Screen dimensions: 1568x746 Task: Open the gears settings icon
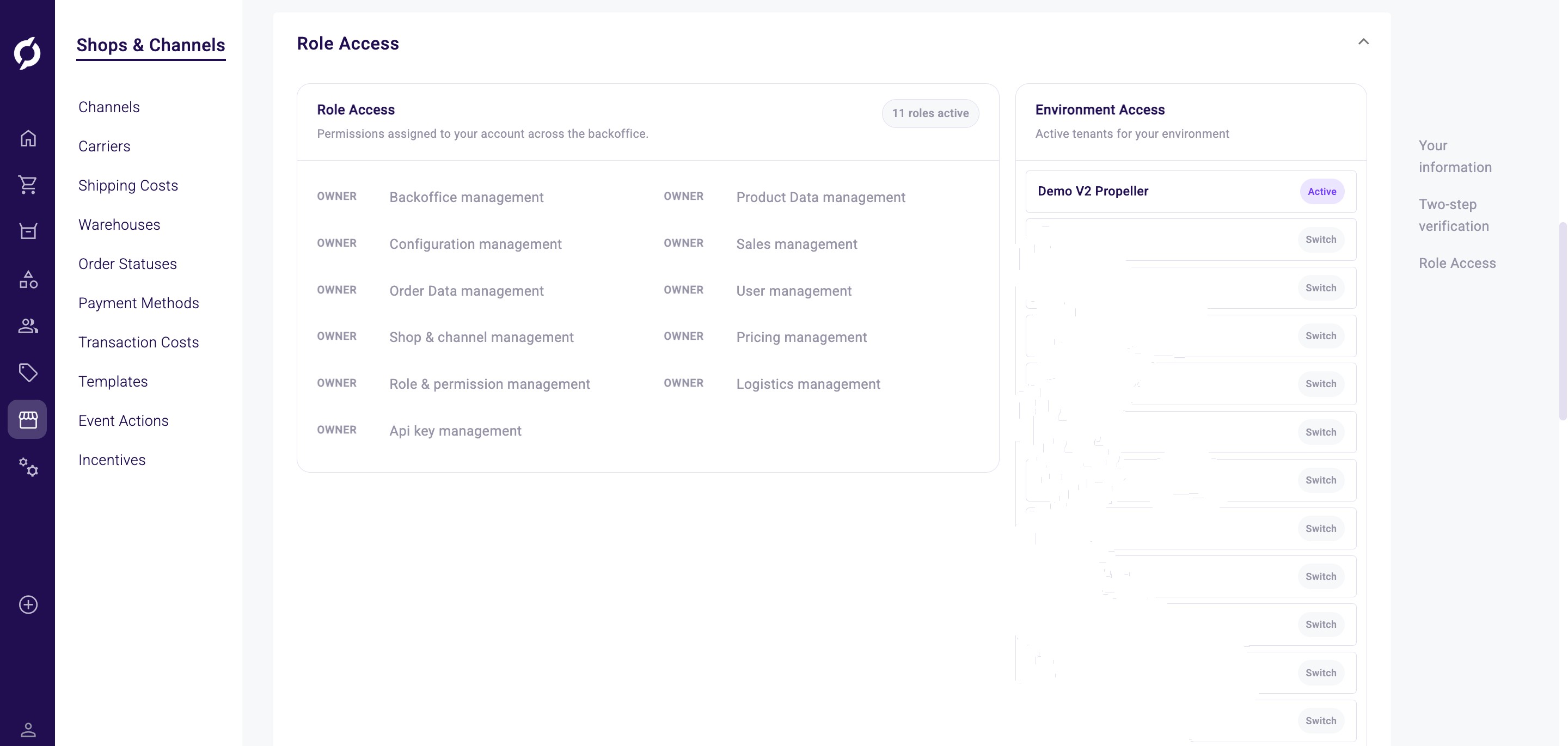coord(28,467)
